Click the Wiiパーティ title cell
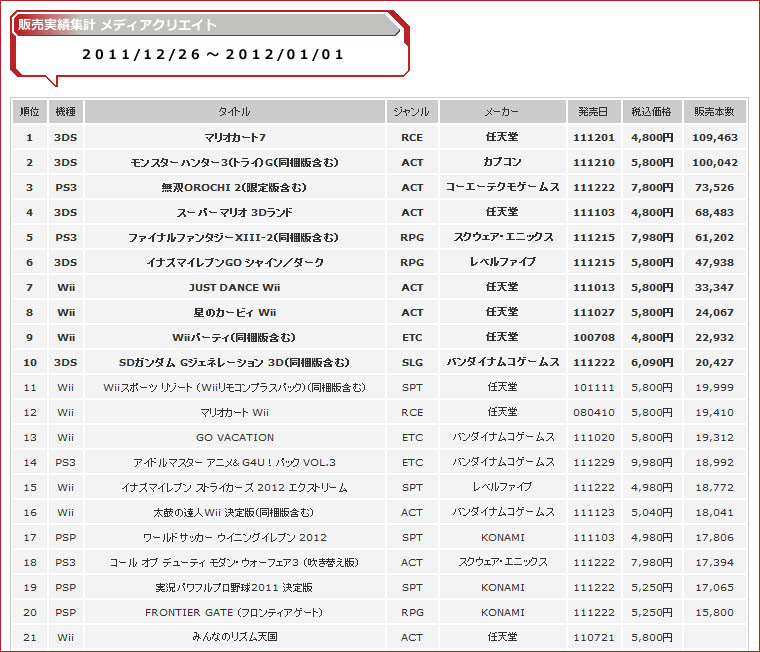This screenshot has width=760, height=652. pyautogui.click(x=235, y=337)
